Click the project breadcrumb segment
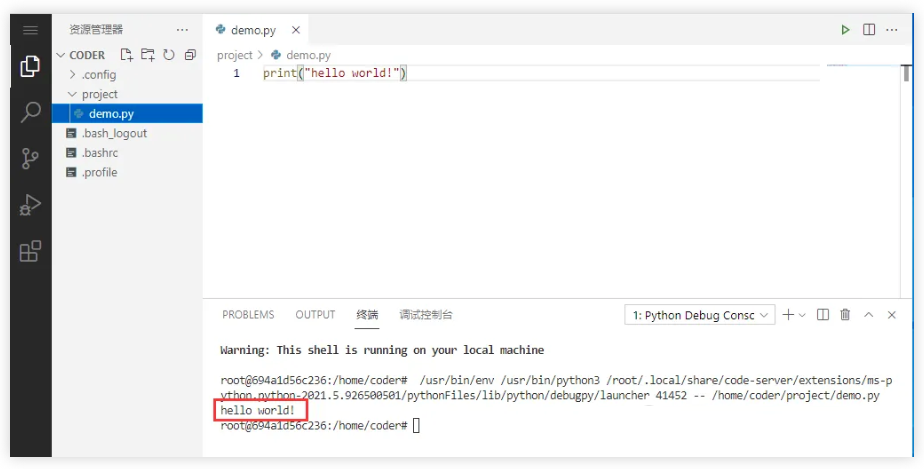Viewport: 924px width, 469px height. point(235,56)
